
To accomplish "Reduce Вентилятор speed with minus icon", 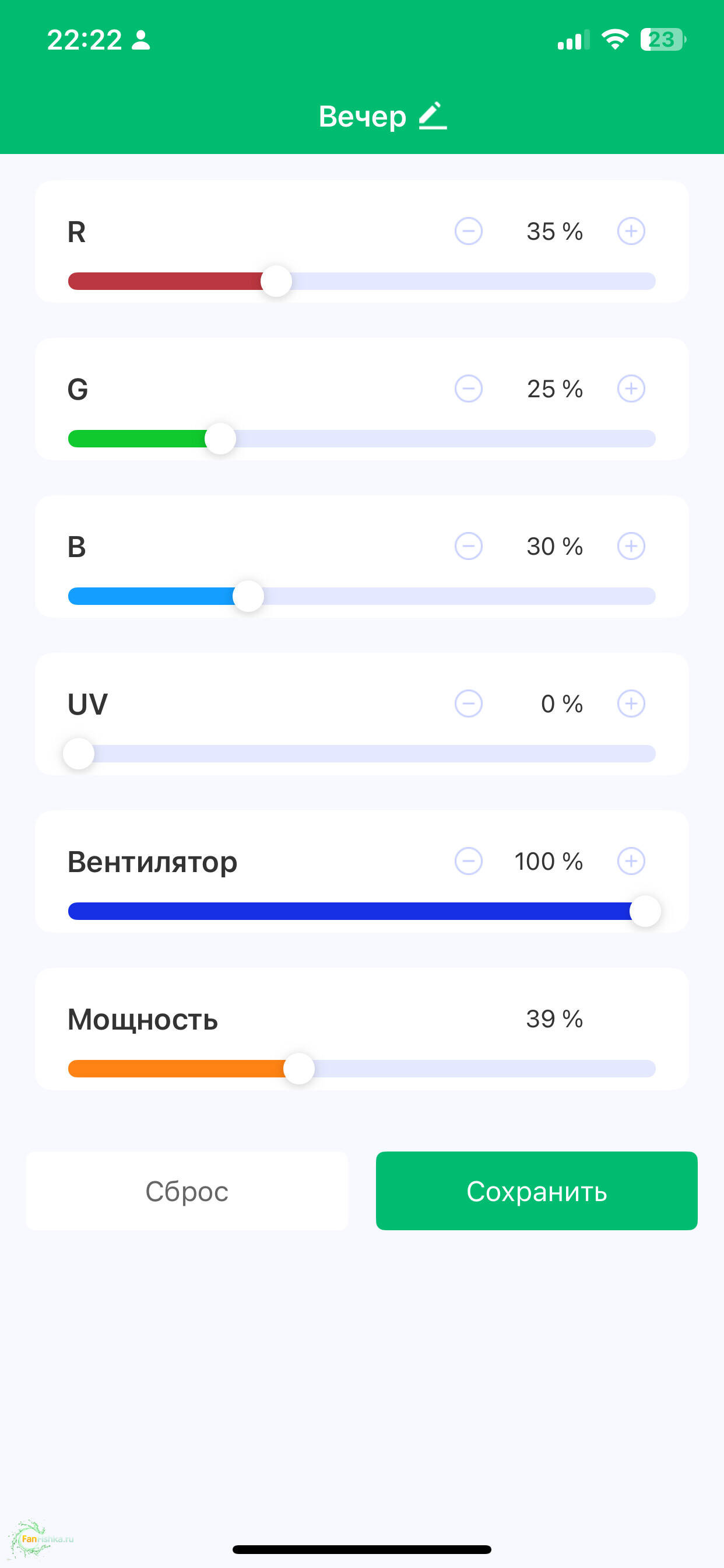I will pos(469,862).
